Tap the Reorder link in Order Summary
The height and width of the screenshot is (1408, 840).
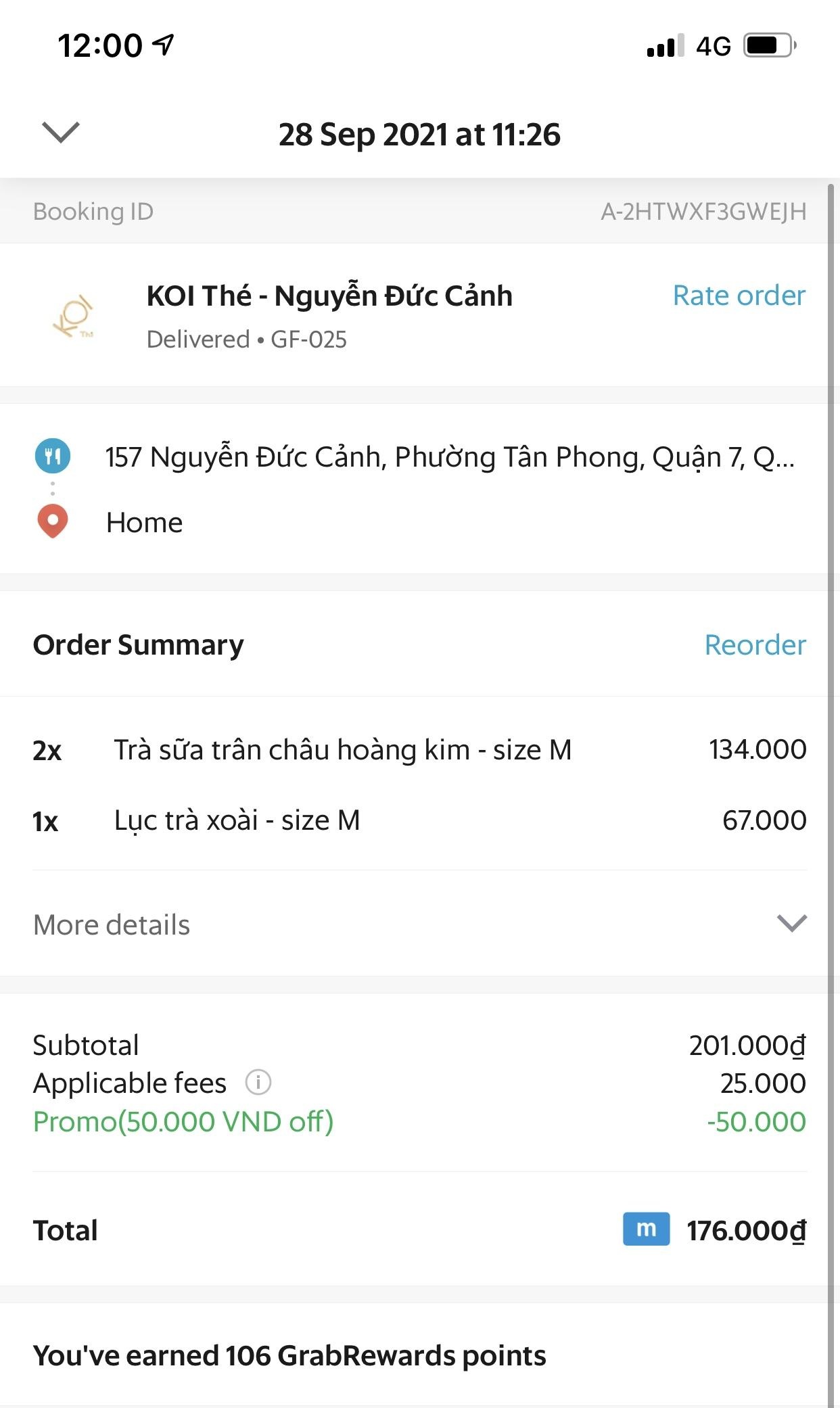click(755, 645)
